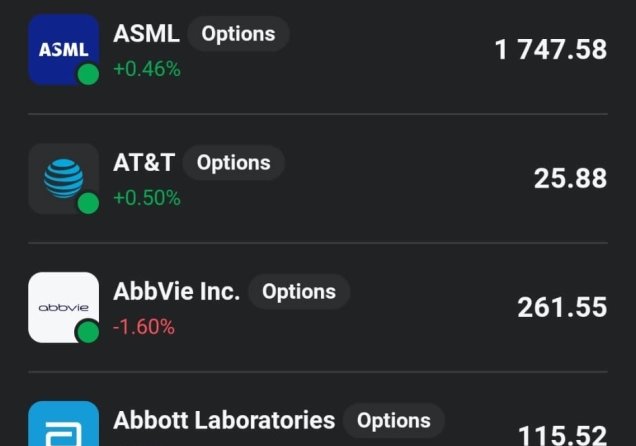Tap green status dot on ASML logo
This screenshot has height=446, width=636.
88,74
